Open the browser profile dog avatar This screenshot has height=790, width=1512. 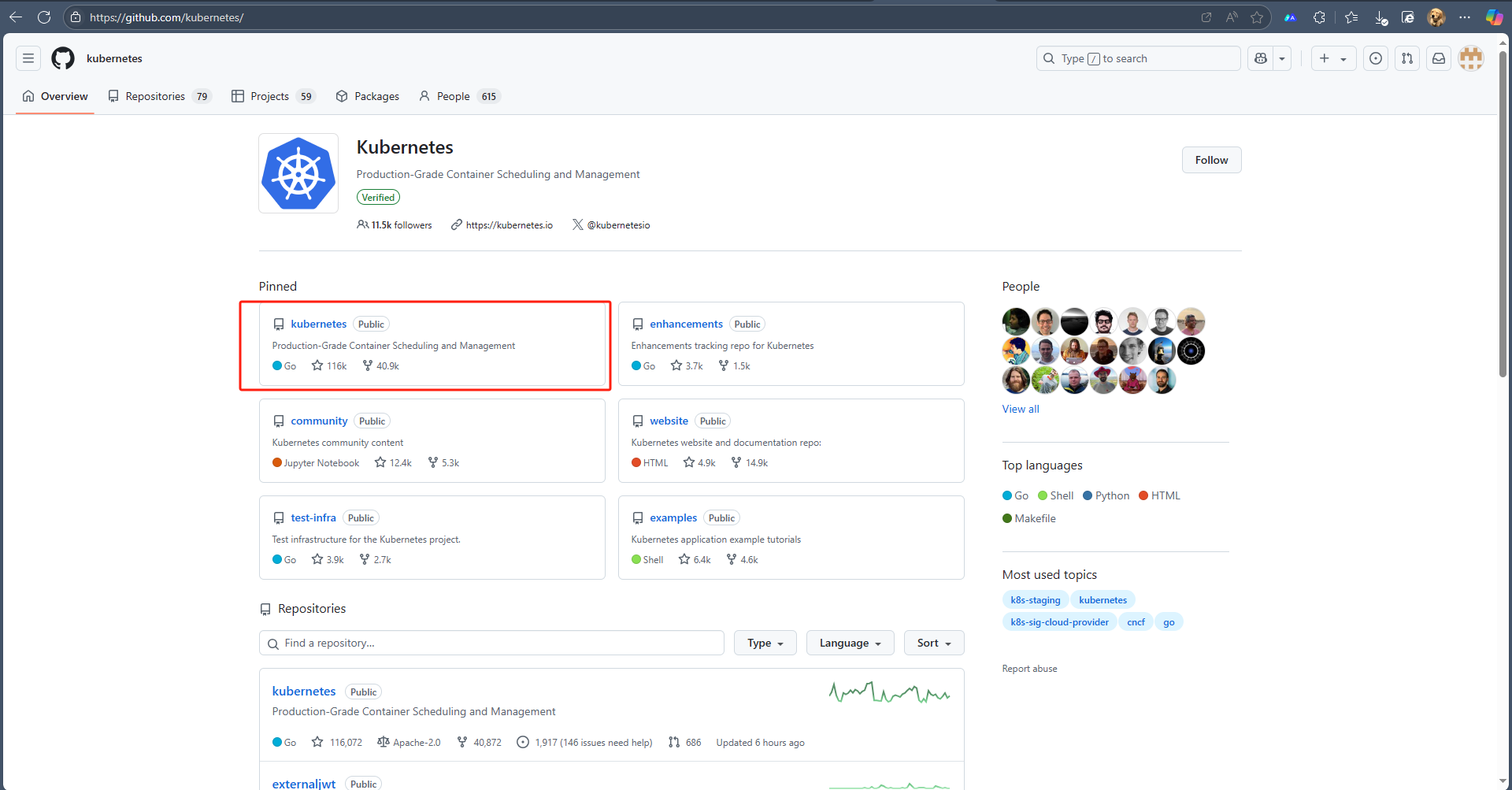coord(1436,17)
